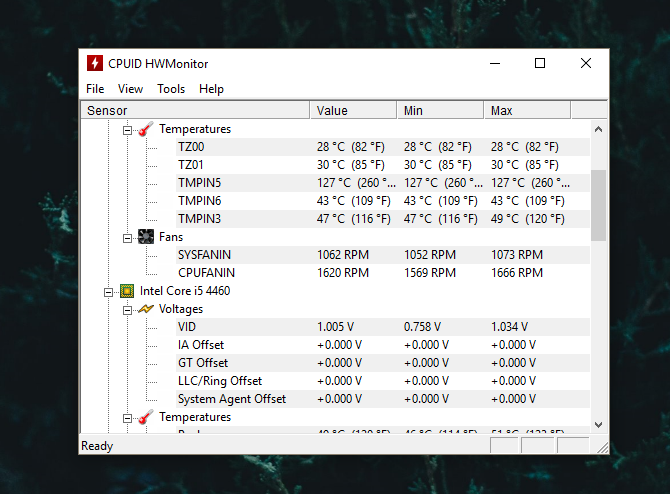Open the File menu
670x494 pixels.
(95, 89)
